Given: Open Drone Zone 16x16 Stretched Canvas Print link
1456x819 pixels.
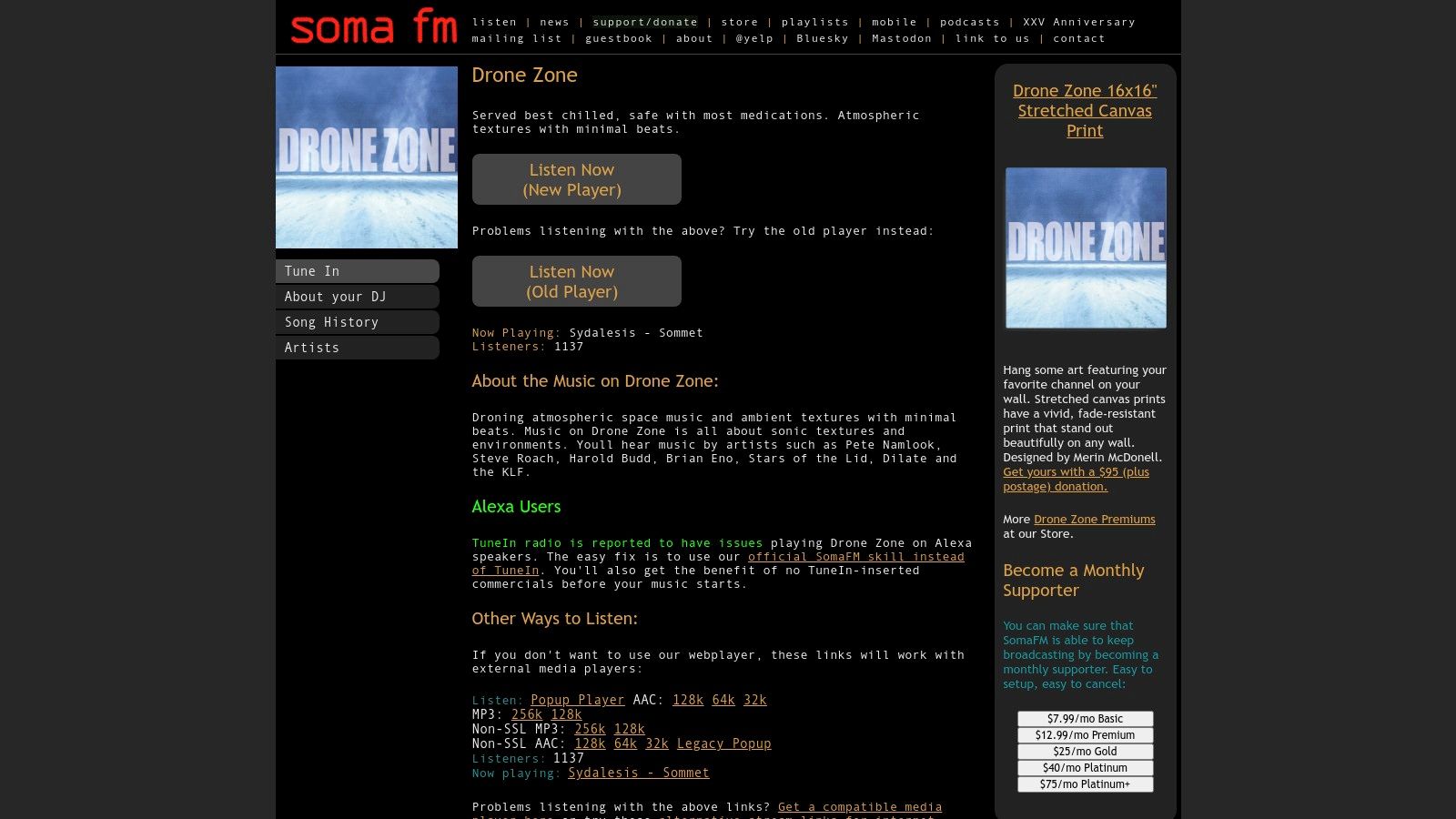Looking at the screenshot, I should [x=1085, y=110].
